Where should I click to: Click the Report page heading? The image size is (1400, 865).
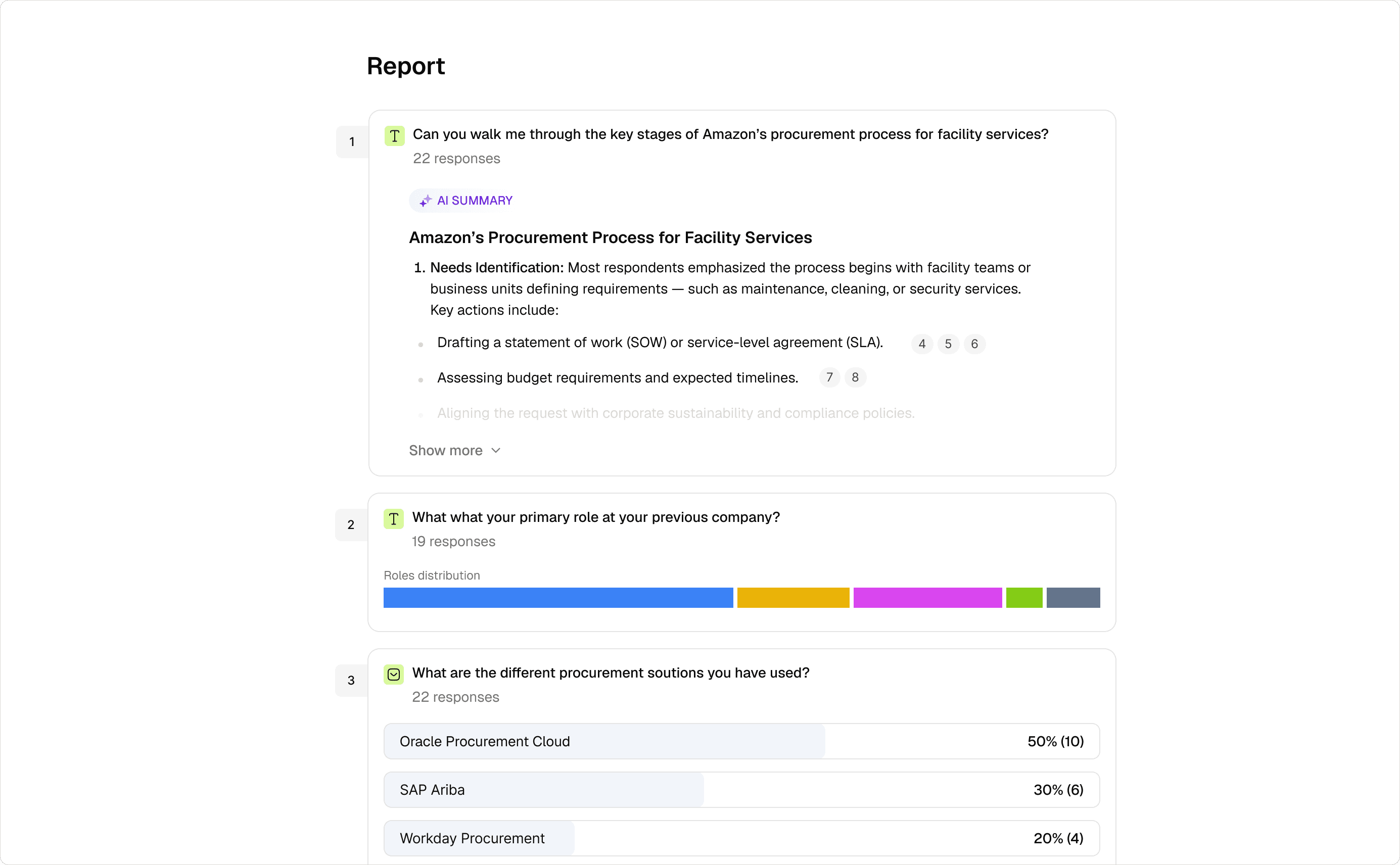click(406, 66)
